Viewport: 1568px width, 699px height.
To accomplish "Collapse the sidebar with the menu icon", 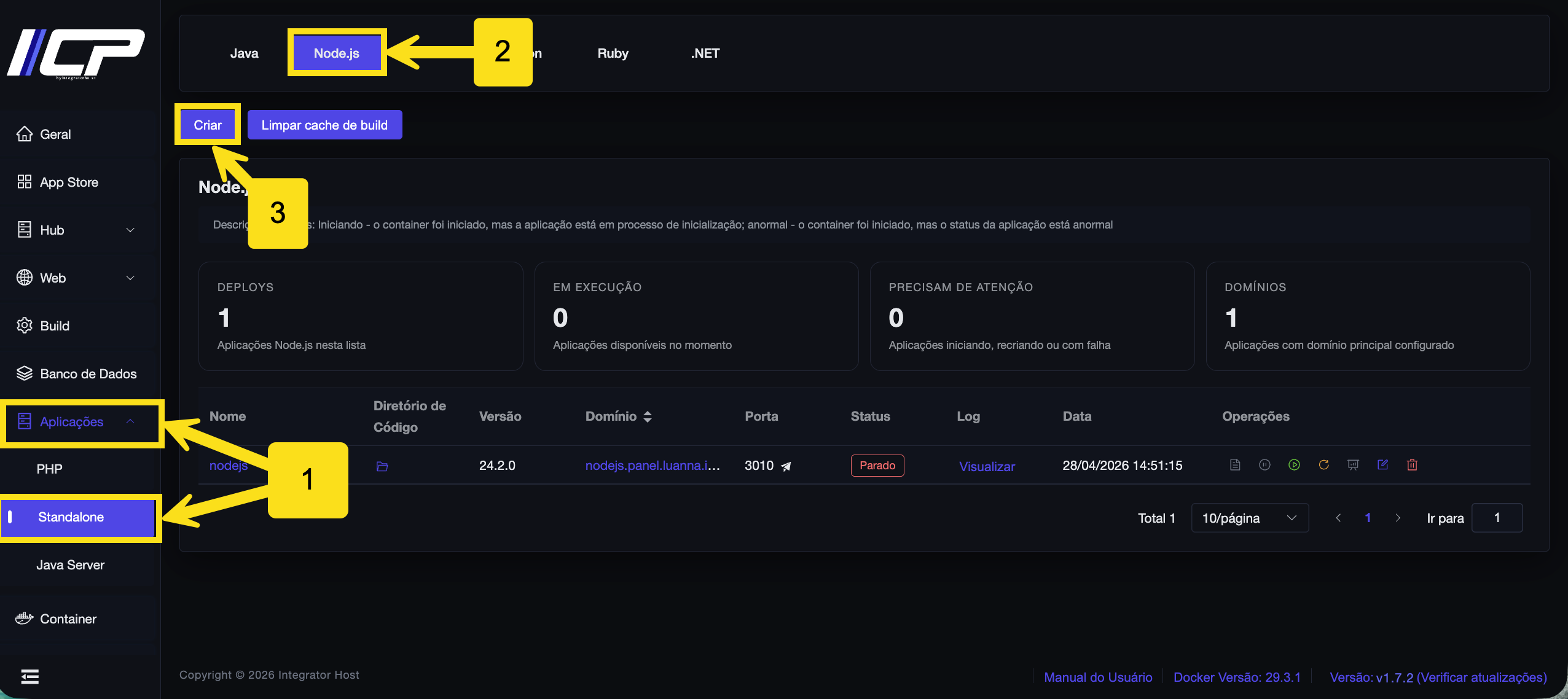I will (29, 676).
